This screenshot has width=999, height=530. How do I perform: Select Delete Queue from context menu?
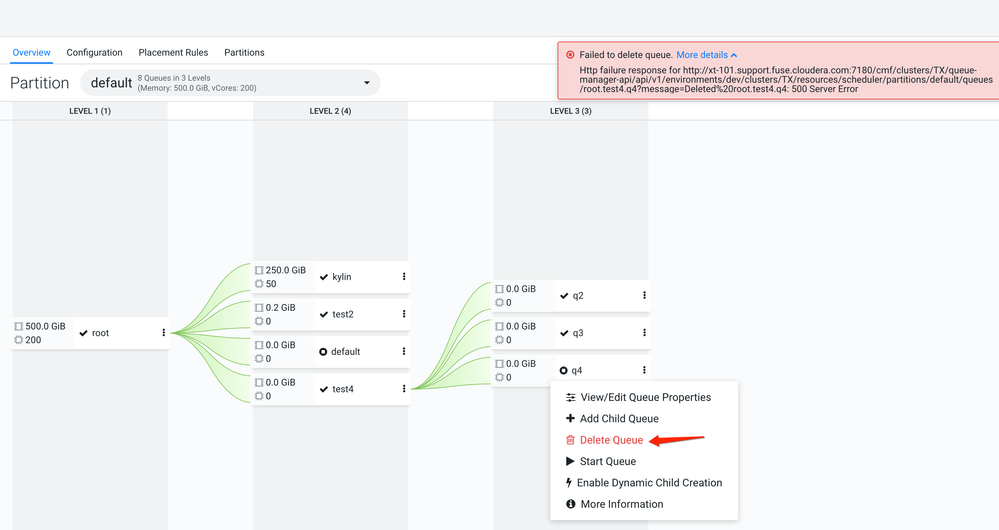pos(611,440)
